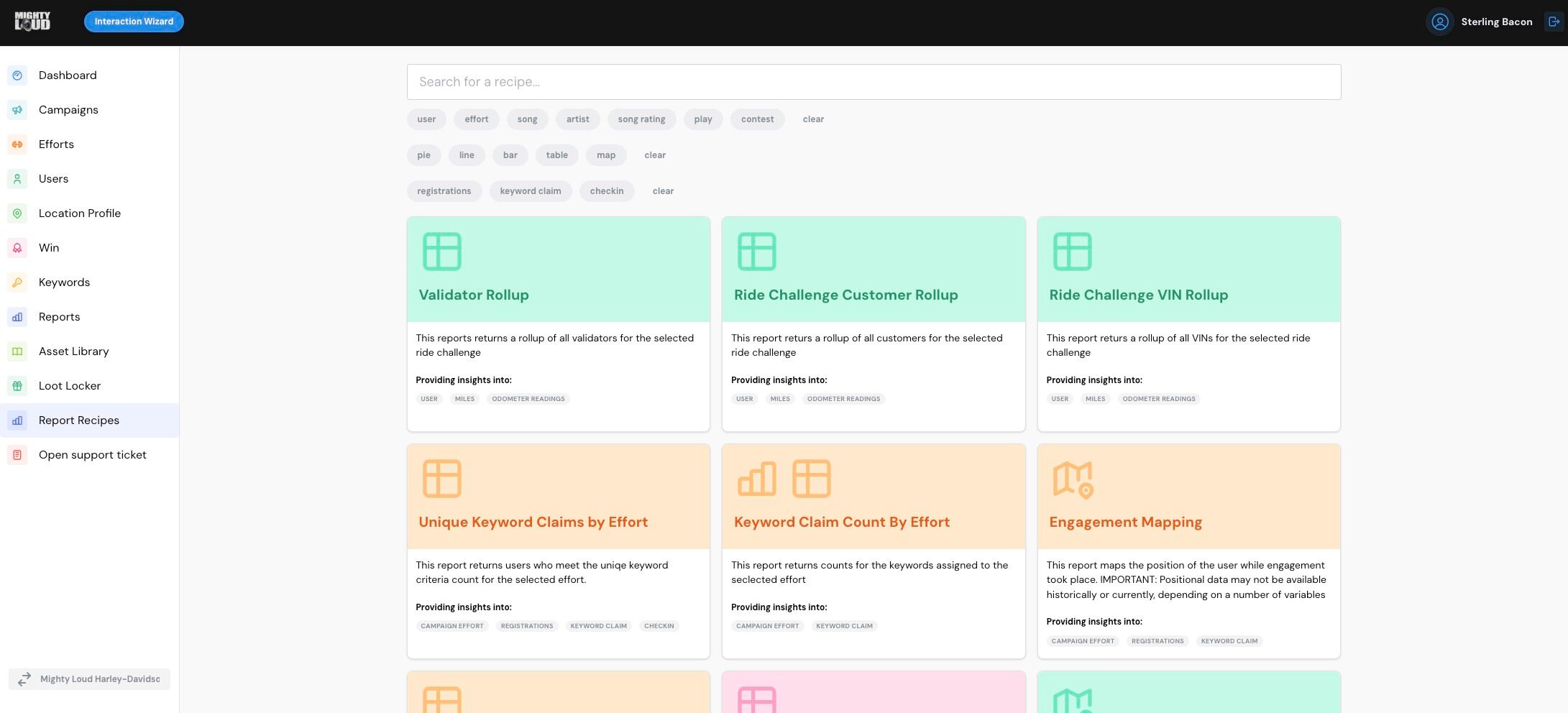This screenshot has height=713, width=1568.
Task: Click the Mighty Loud logo
Action: click(x=32, y=22)
